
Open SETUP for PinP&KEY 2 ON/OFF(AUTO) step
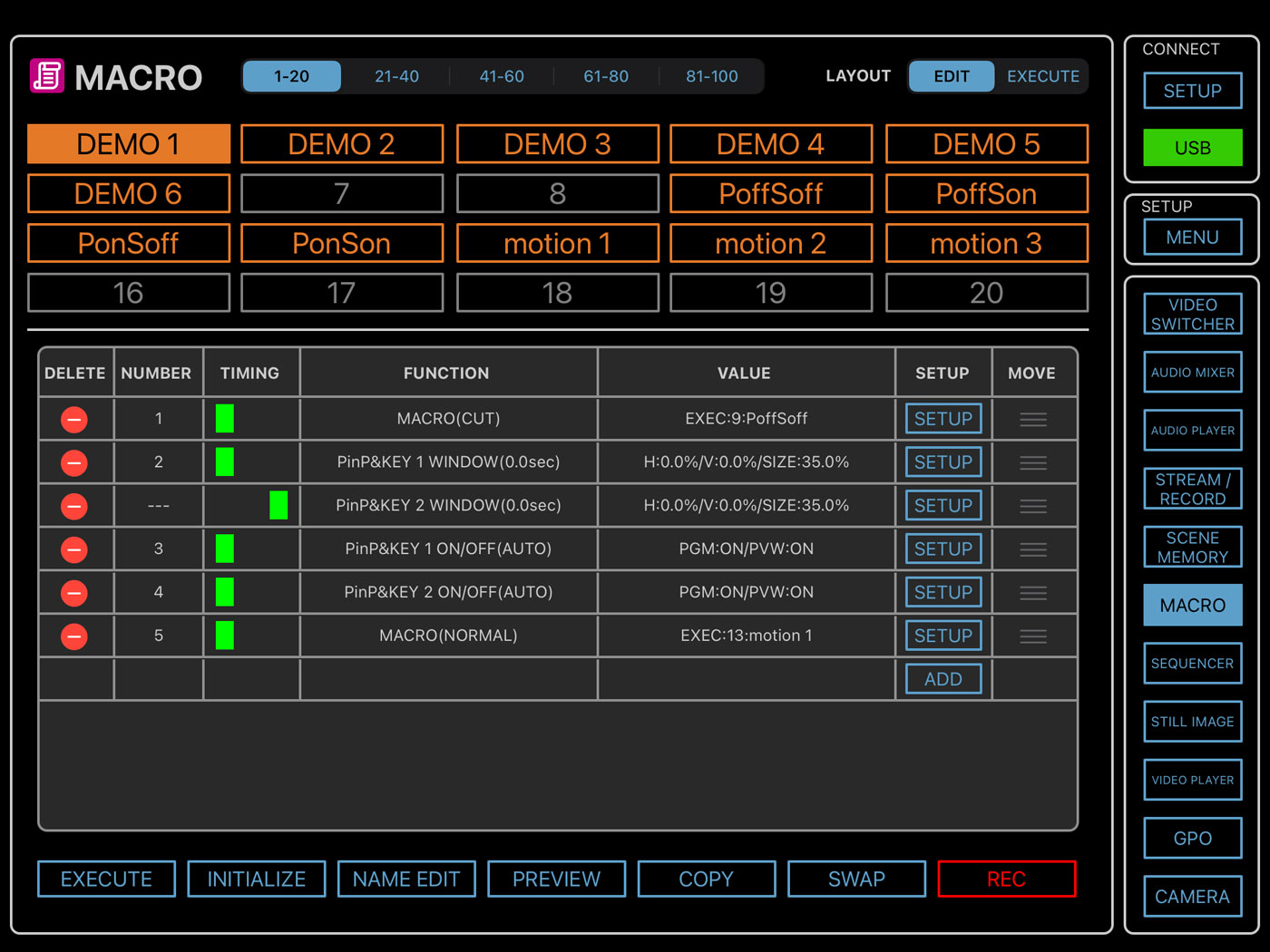point(943,593)
